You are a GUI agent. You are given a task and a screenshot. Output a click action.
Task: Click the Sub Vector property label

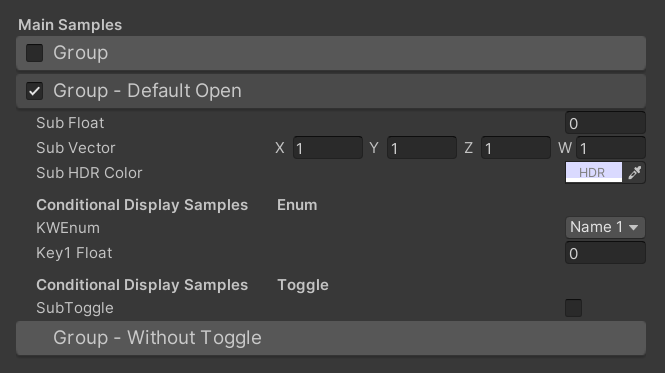[75, 148]
